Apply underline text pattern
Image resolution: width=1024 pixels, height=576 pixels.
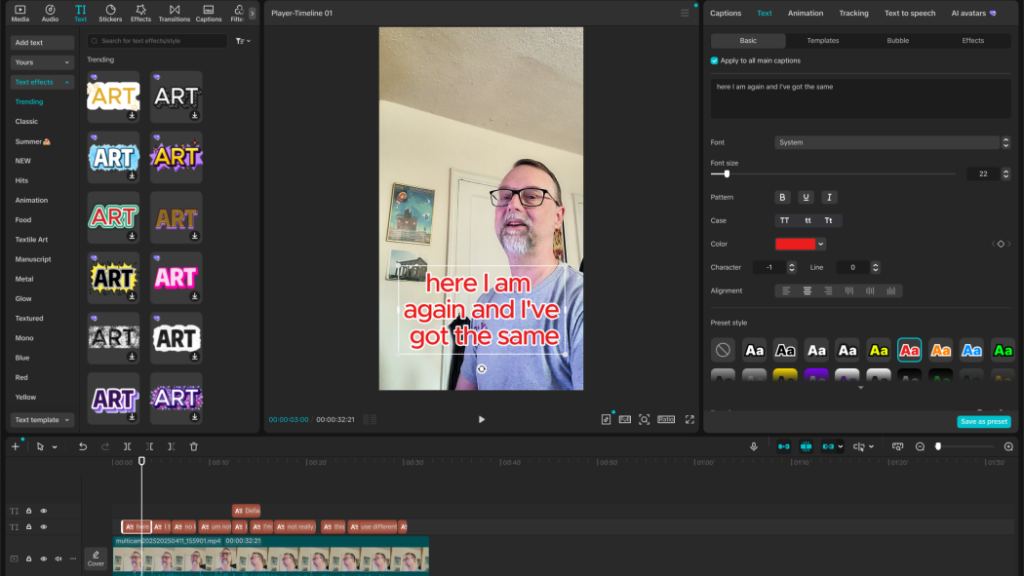click(x=806, y=197)
